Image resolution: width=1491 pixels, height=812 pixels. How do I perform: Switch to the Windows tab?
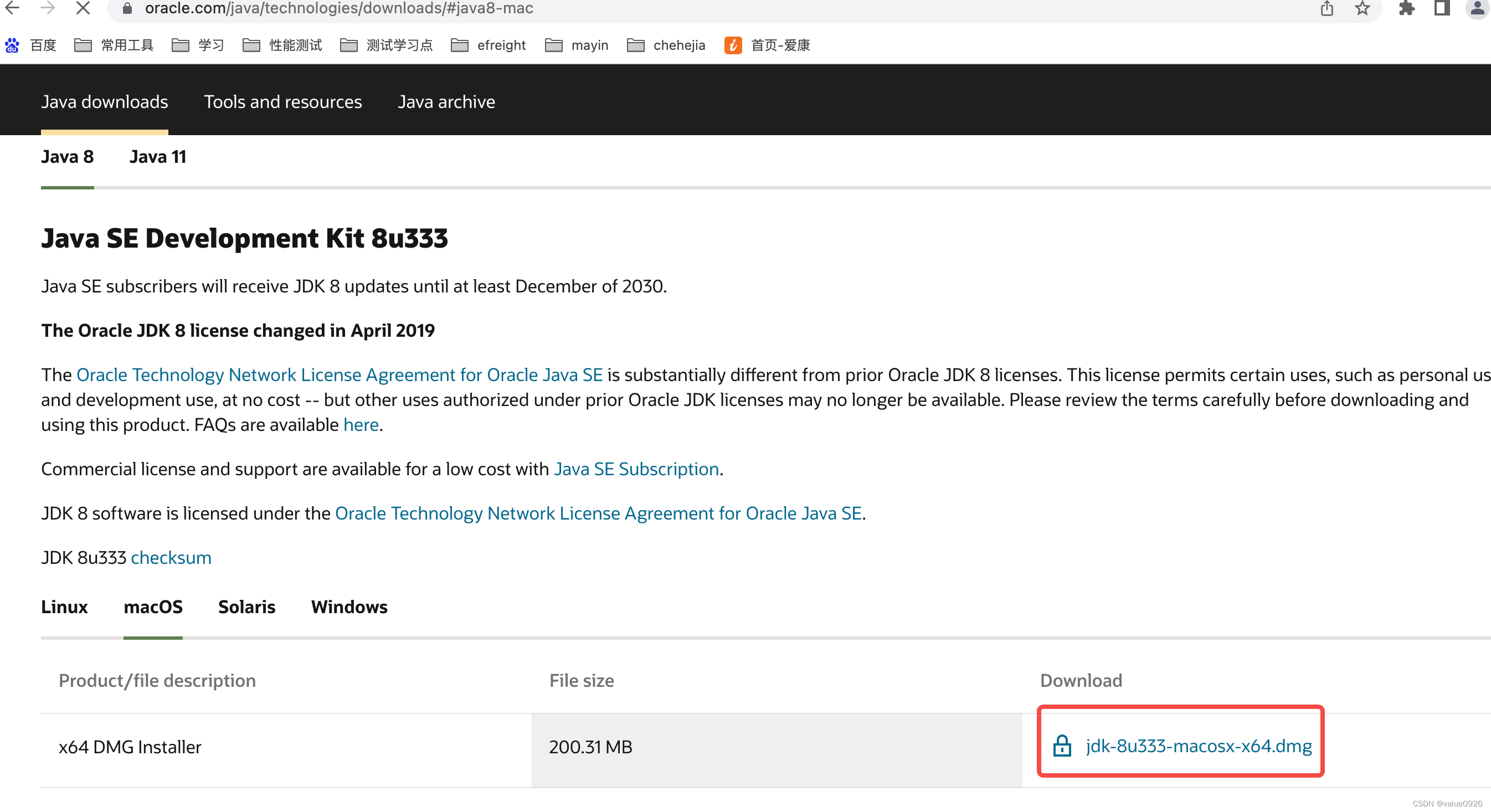click(x=349, y=607)
